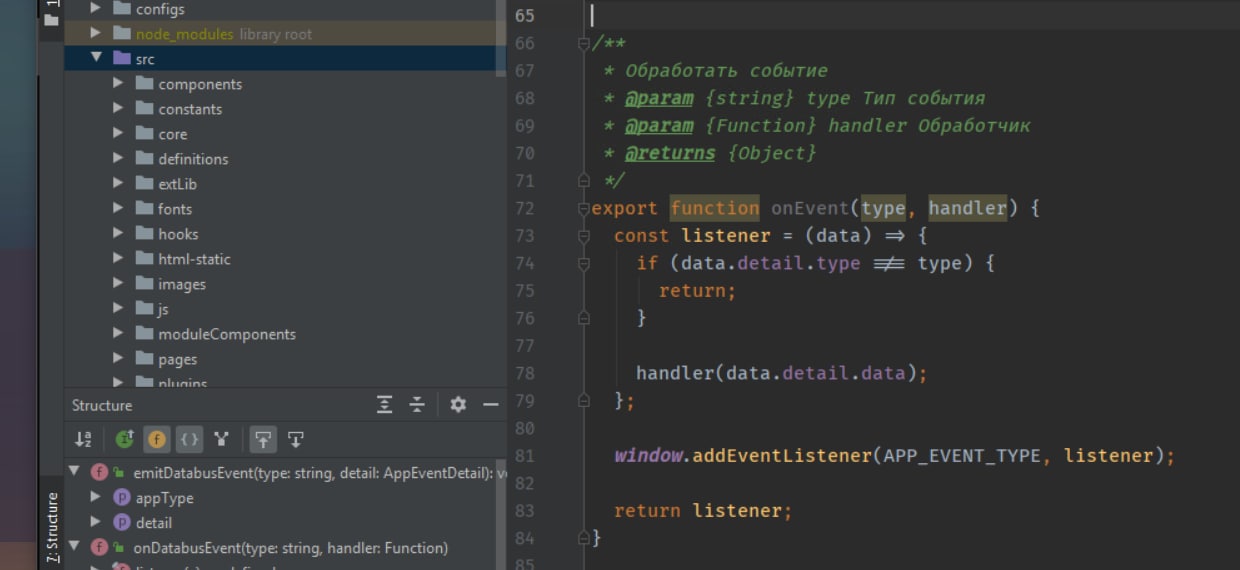Collapse the src folder in project tree
1240x570 pixels.
[x=96, y=58]
